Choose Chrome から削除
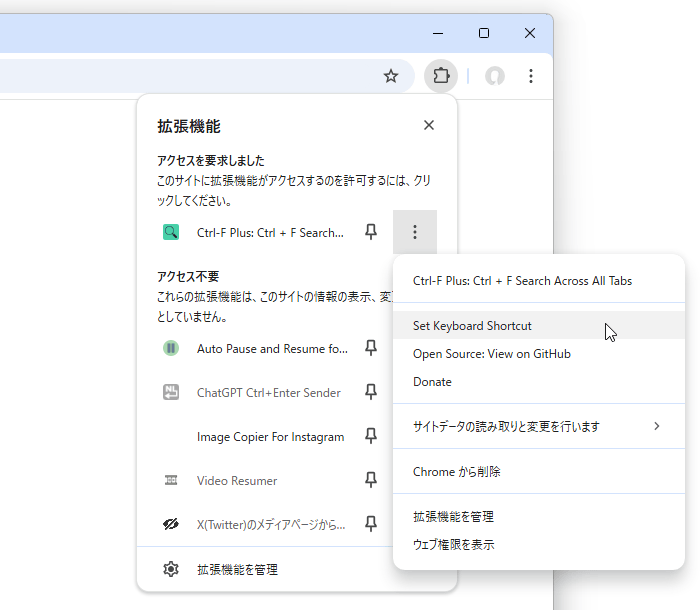This screenshot has height=610, width=700. click(539, 472)
